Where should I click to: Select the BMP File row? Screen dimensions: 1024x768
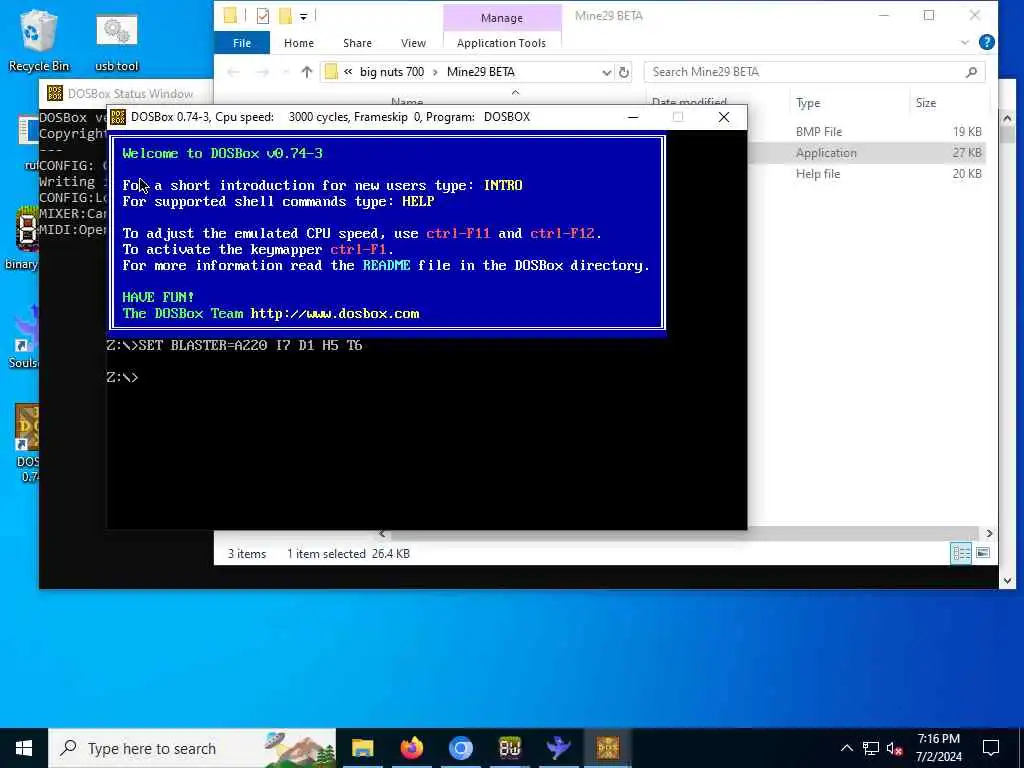pyautogui.click(x=865, y=131)
